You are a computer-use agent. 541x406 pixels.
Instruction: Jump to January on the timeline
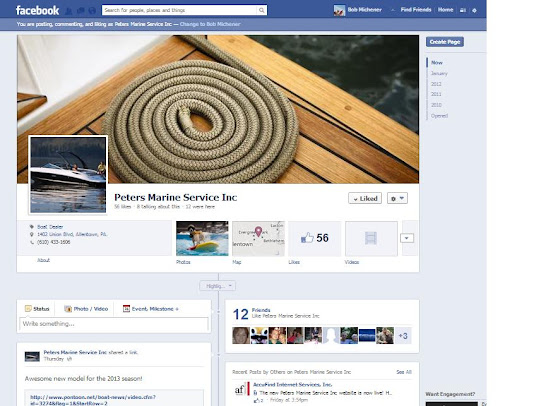[x=439, y=73]
